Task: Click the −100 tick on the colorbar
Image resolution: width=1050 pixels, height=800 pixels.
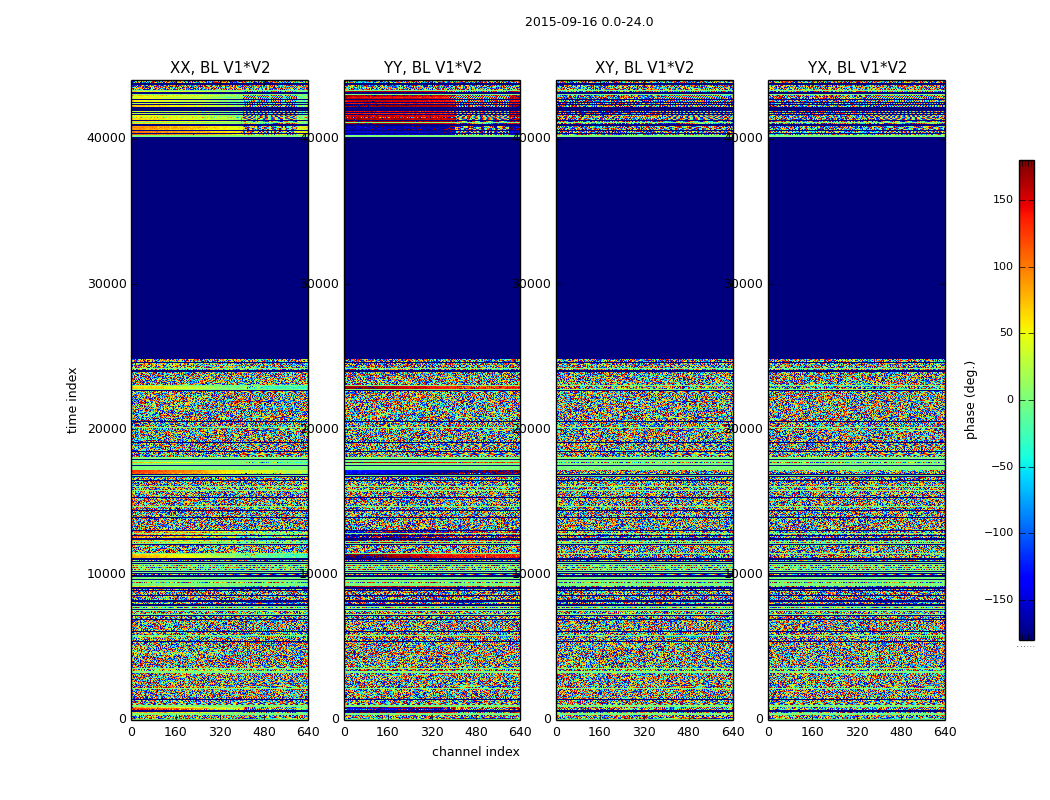Action: click(999, 533)
